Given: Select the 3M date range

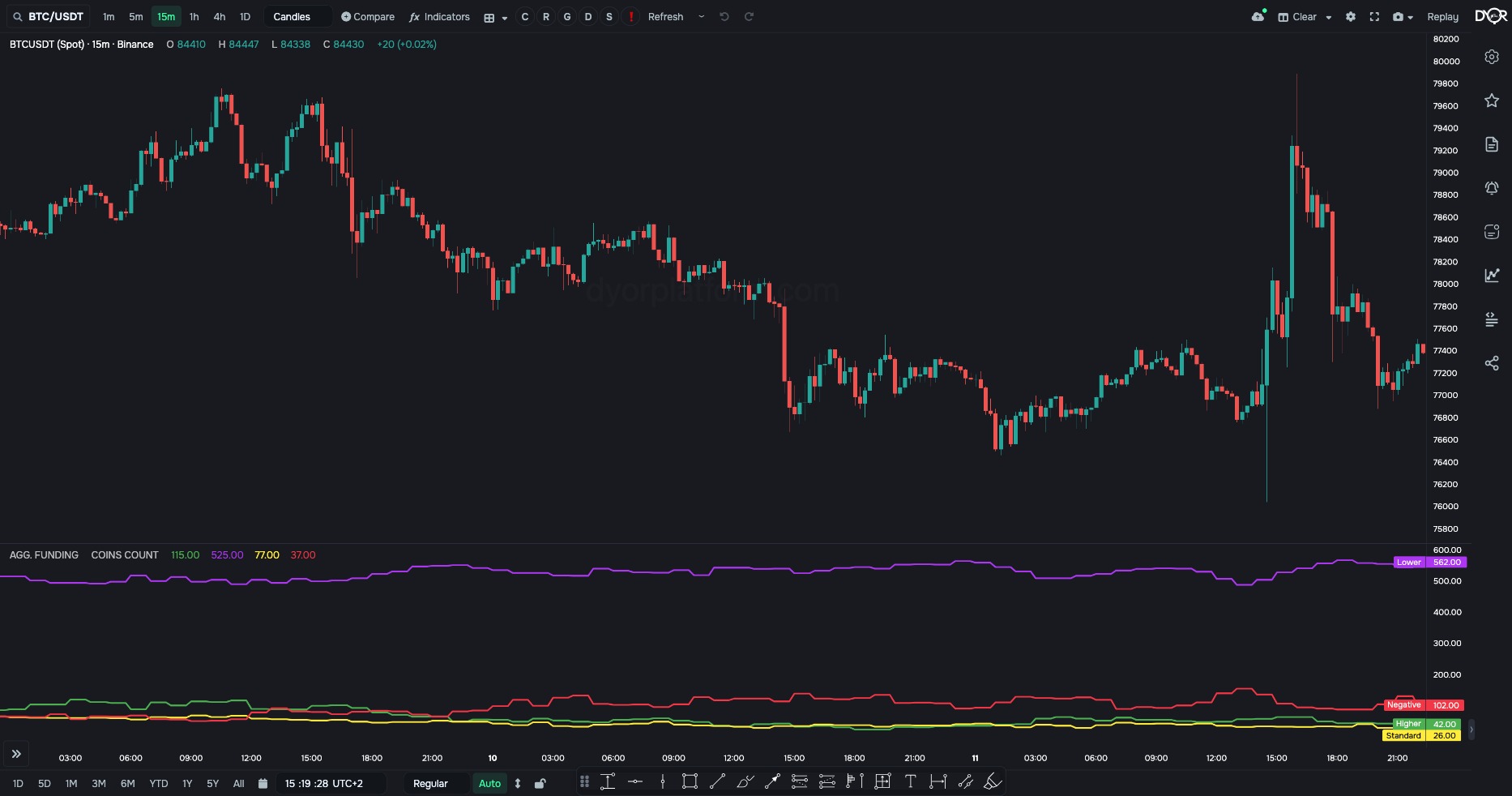Looking at the screenshot, I should click(x=99, y=783).
